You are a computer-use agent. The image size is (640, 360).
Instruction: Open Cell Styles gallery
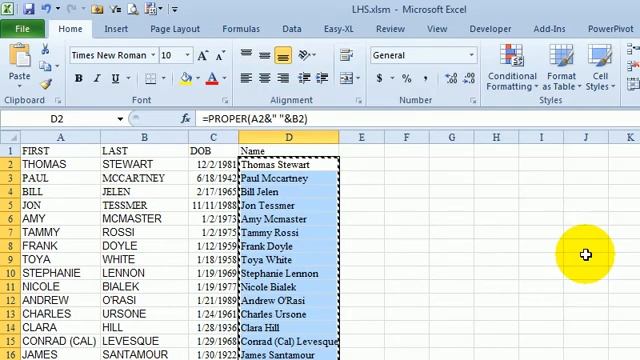coord(600,67)
